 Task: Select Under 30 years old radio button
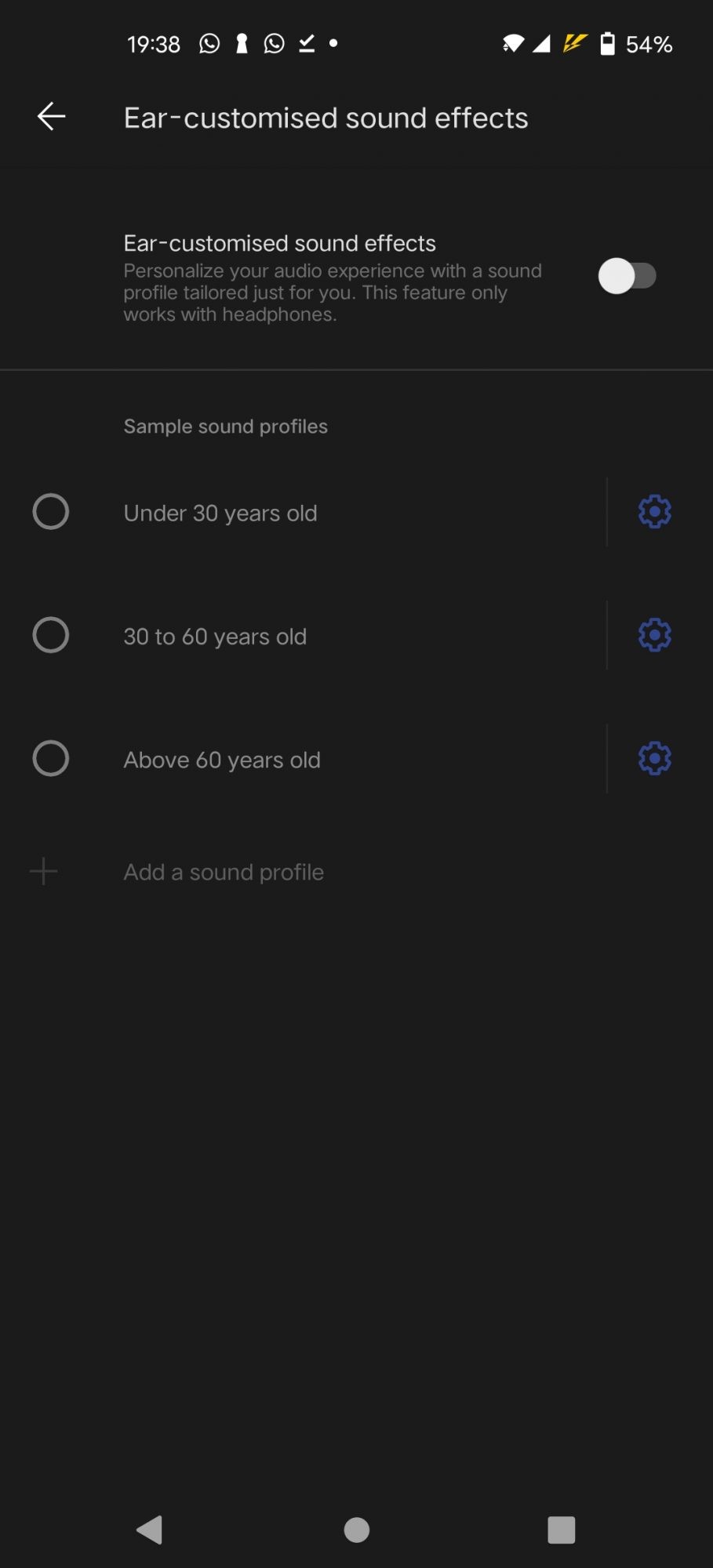pyautogui.click(x=51, y=512)
